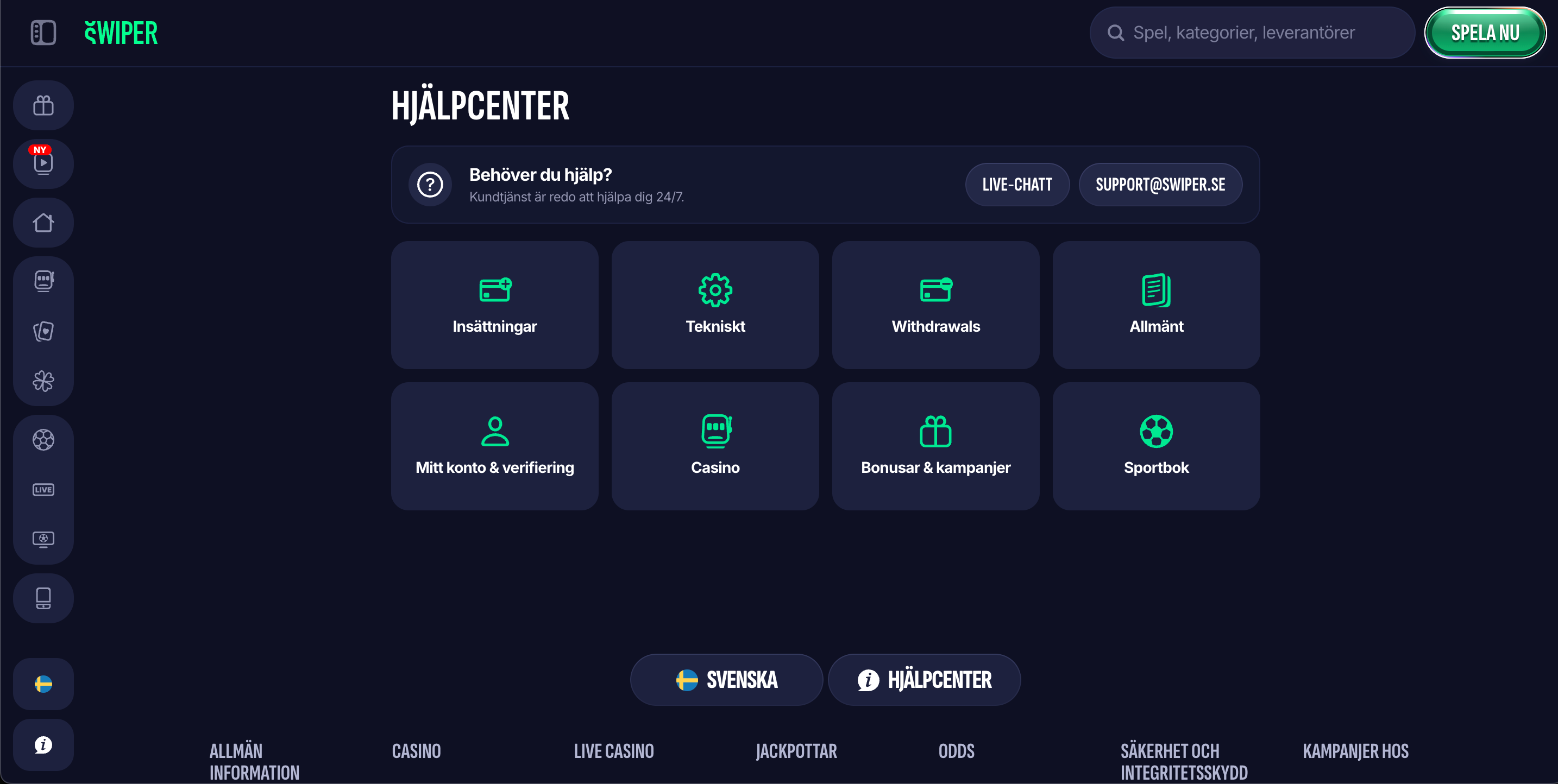Open the LIVE betting sidebar icon
The height and width of the screenshot is (784, 1558).
coord(43,490)
